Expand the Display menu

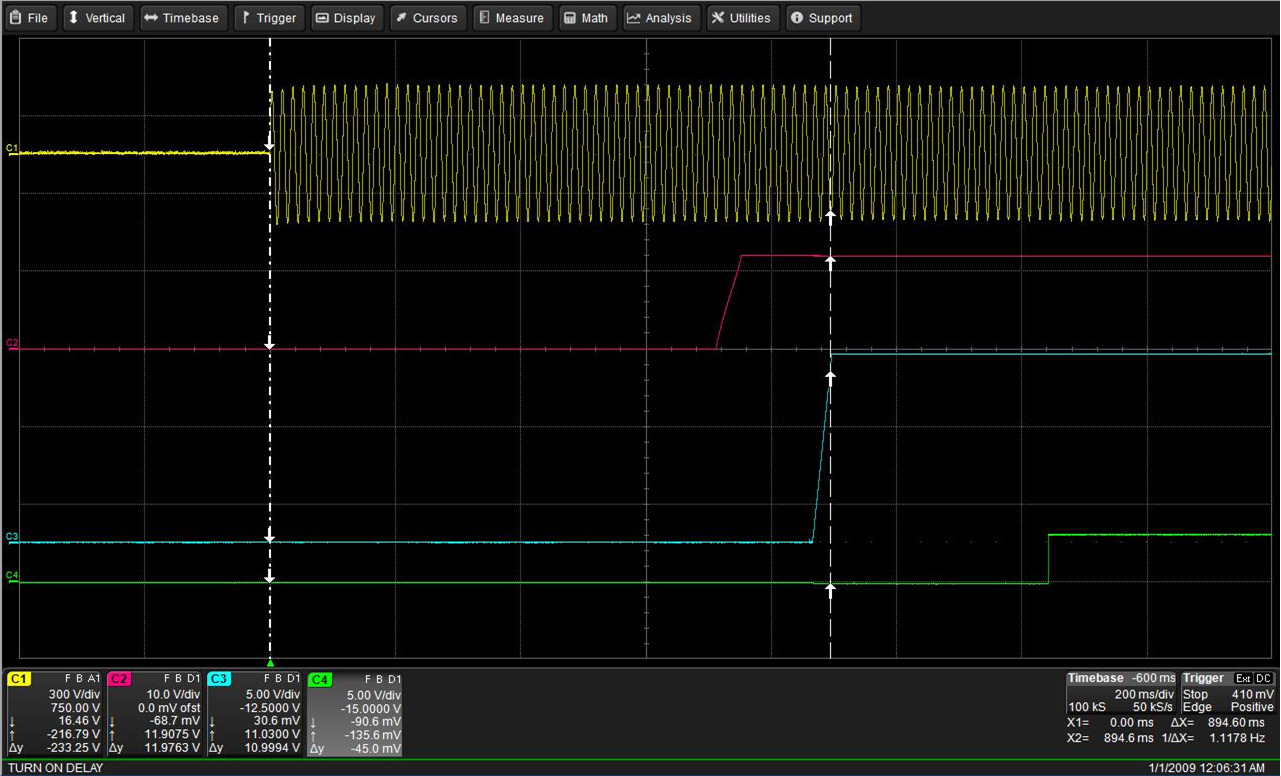pos(346,18)
